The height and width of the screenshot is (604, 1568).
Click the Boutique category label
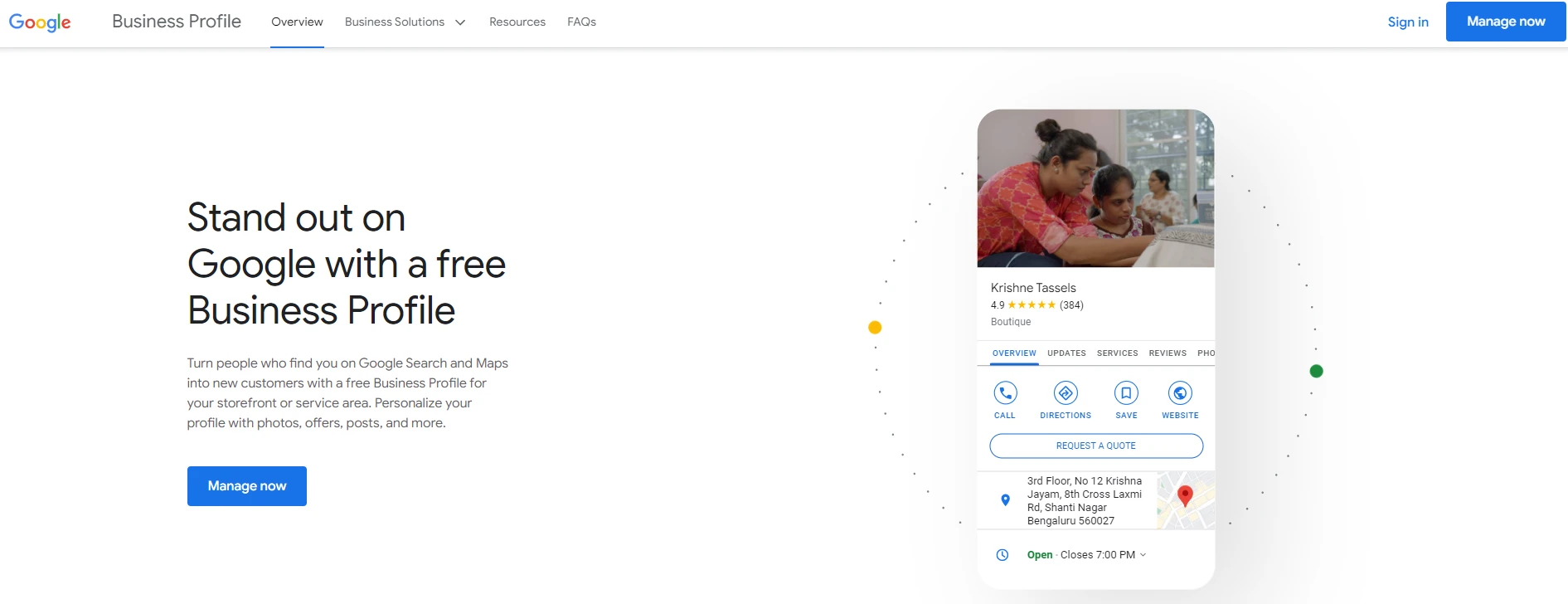[1011, 322]
